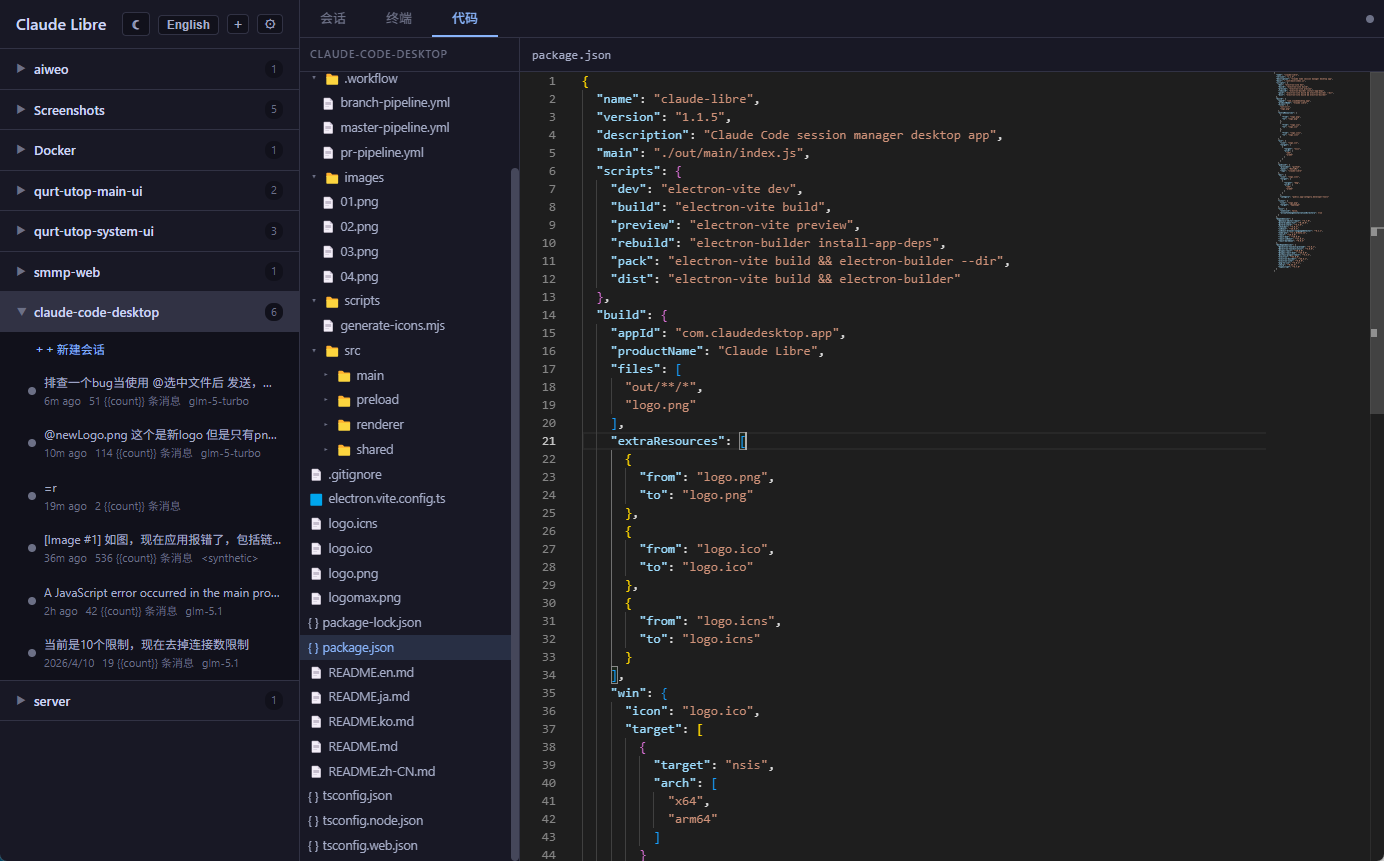Expand the Docker project
The width and height of the screenshot is (1384, 861).
click(21, 150)
